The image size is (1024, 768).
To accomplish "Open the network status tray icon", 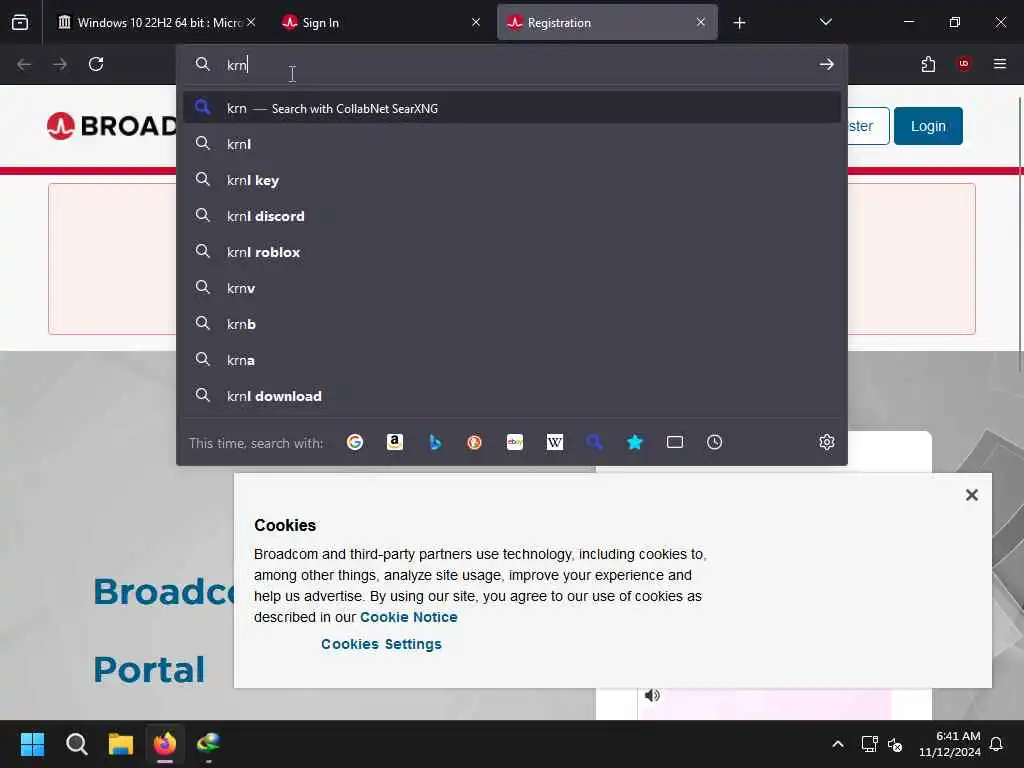I will pos(869,744).
